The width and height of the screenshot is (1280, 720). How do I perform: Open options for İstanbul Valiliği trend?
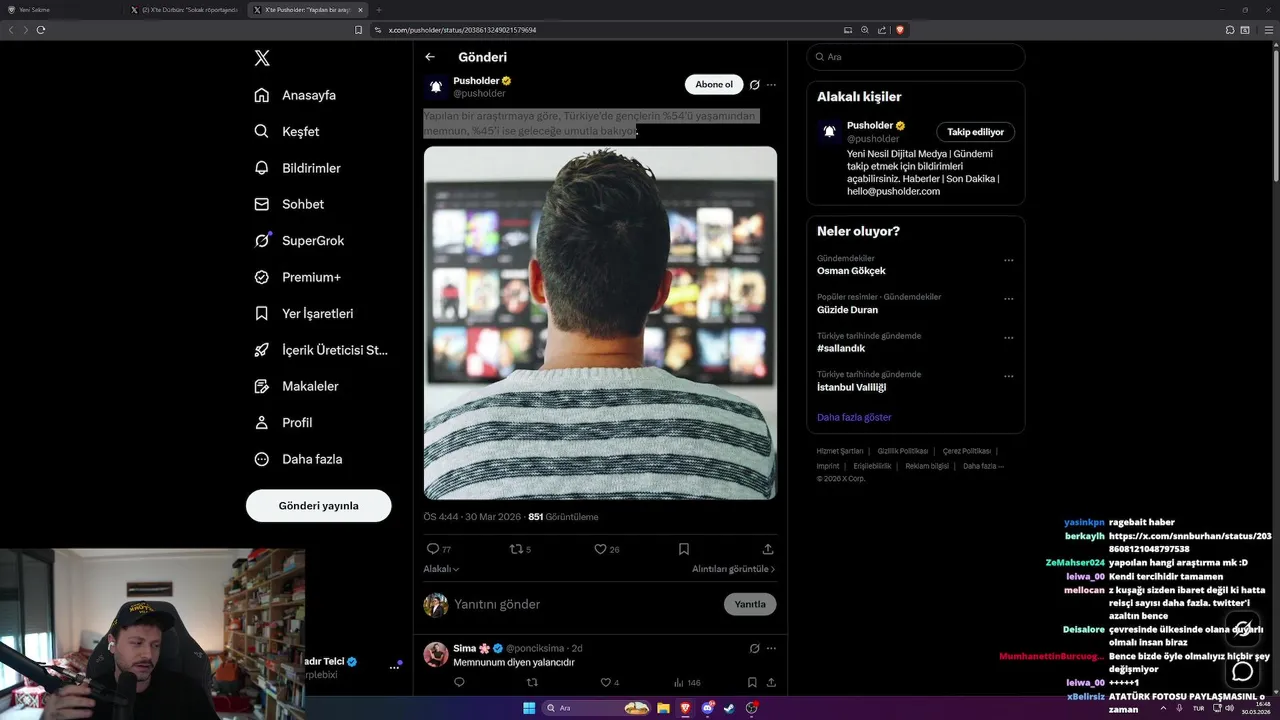tap(1008, 376)
